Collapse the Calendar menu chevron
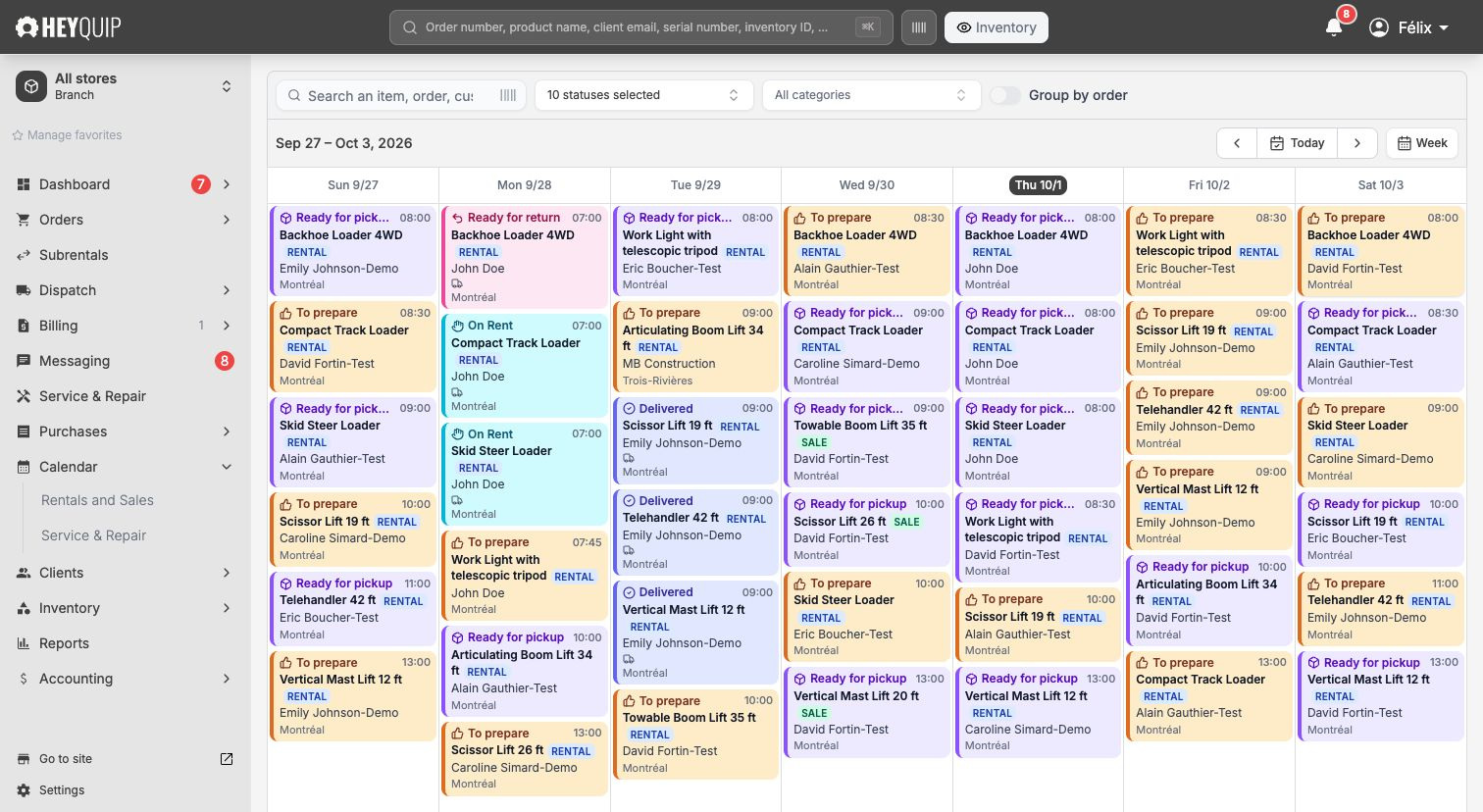This screenshot has width=1483, height=812. click(x=227, y=467)
